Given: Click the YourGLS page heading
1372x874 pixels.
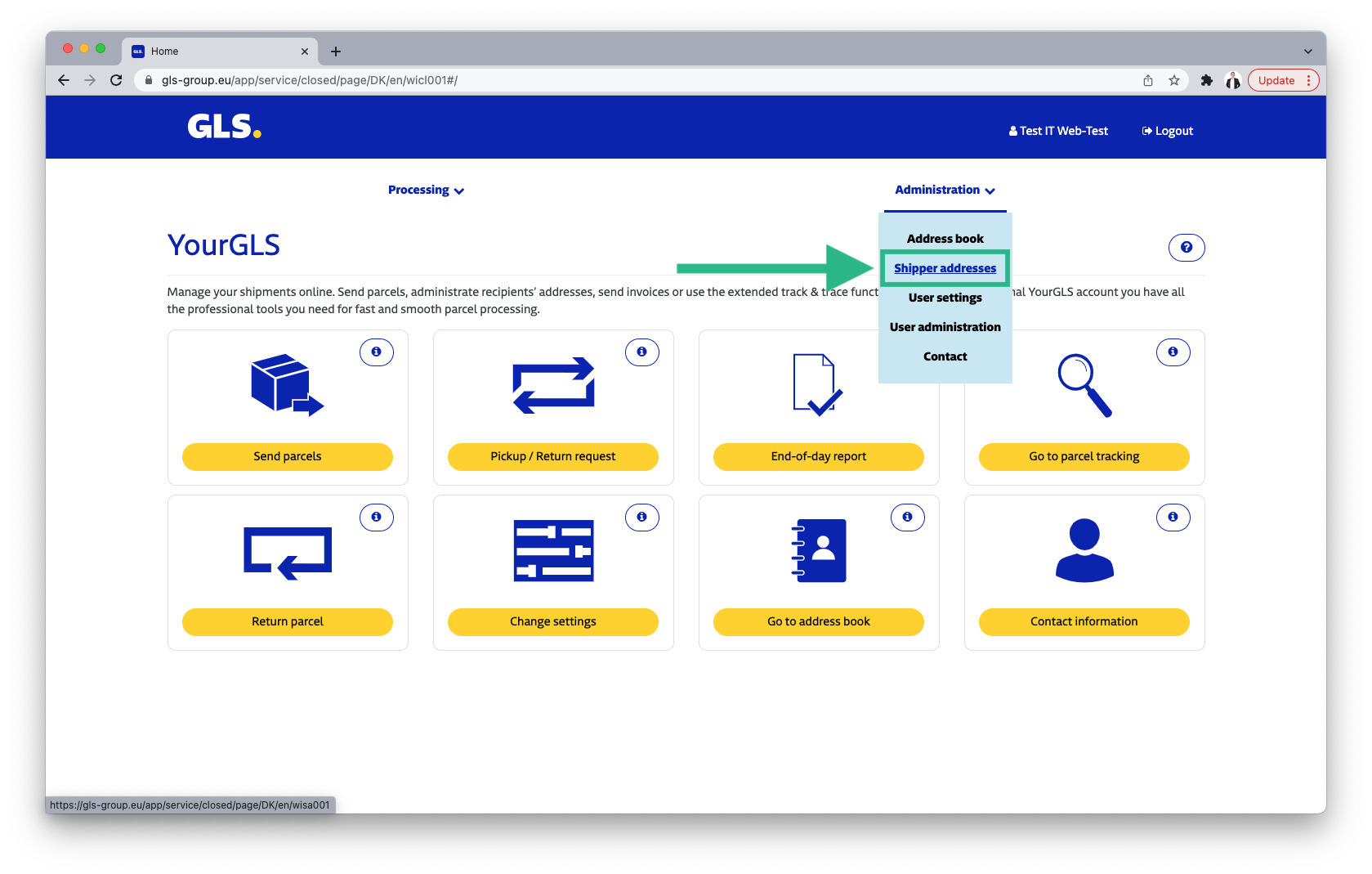Looking at the screenshot, I should click(224, 244).
